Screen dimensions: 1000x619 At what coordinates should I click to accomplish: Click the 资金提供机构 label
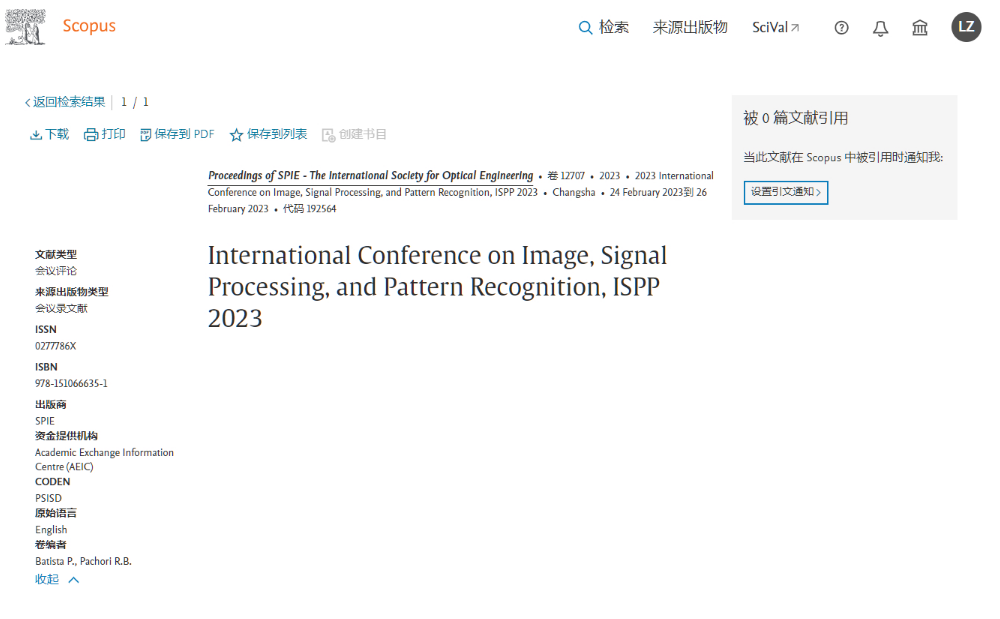[x=66, y=436]
